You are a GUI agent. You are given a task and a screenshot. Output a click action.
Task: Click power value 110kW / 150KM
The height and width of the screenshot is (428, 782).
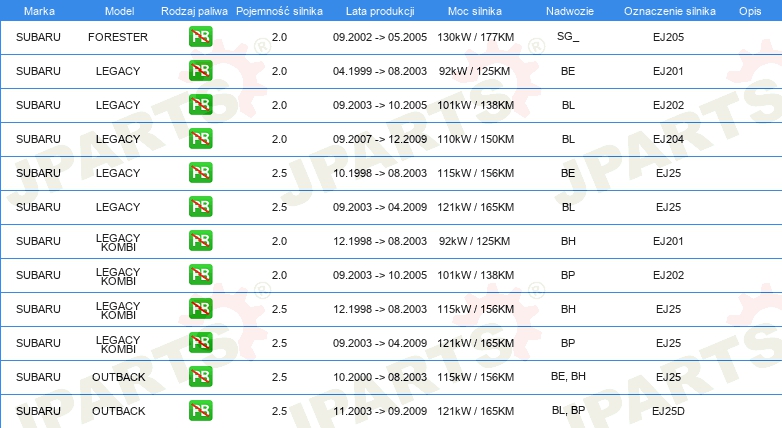point(475,139)
